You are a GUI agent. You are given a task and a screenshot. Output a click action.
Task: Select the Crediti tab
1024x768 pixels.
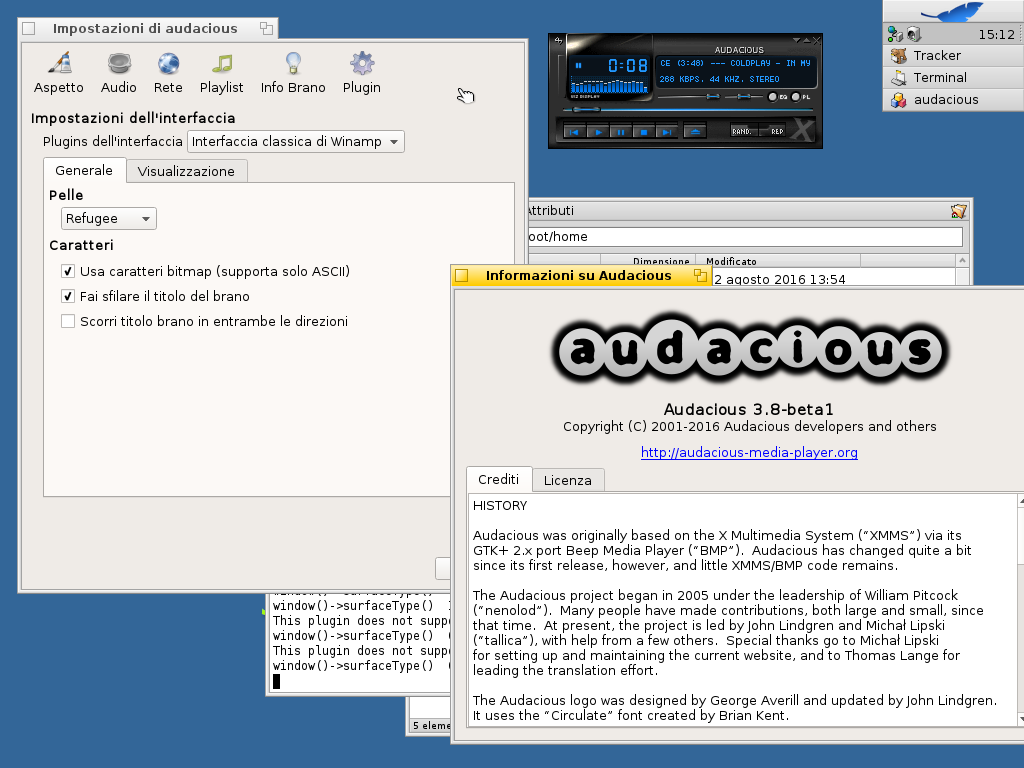(x=499, y=479)
